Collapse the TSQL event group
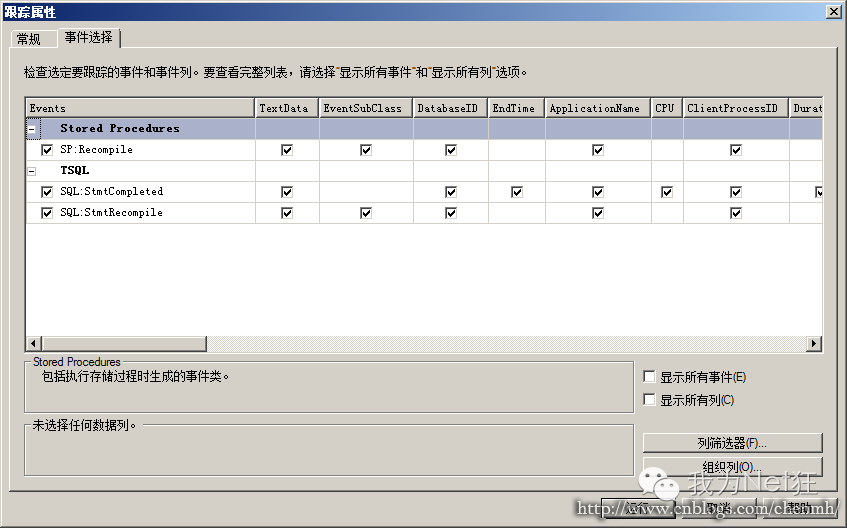847x528 pixels. click(32, 171)
